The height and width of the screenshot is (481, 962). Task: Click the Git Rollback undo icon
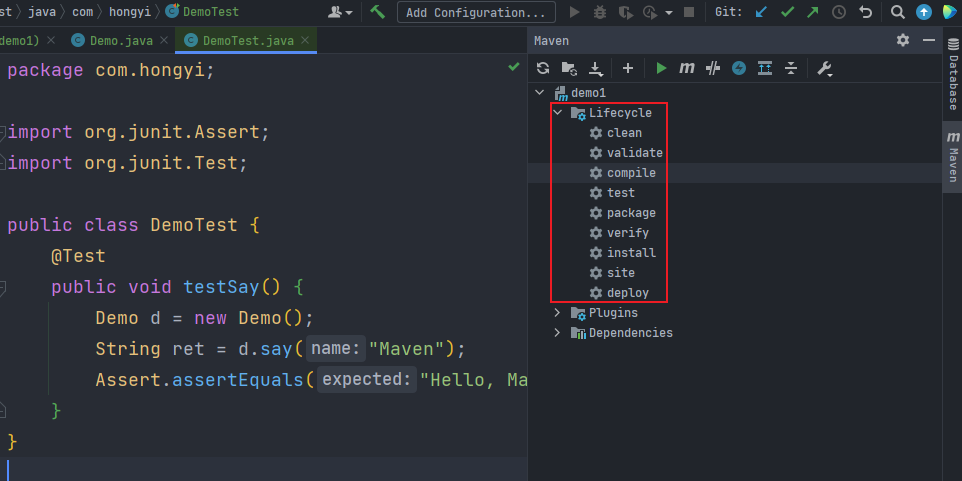865,12
